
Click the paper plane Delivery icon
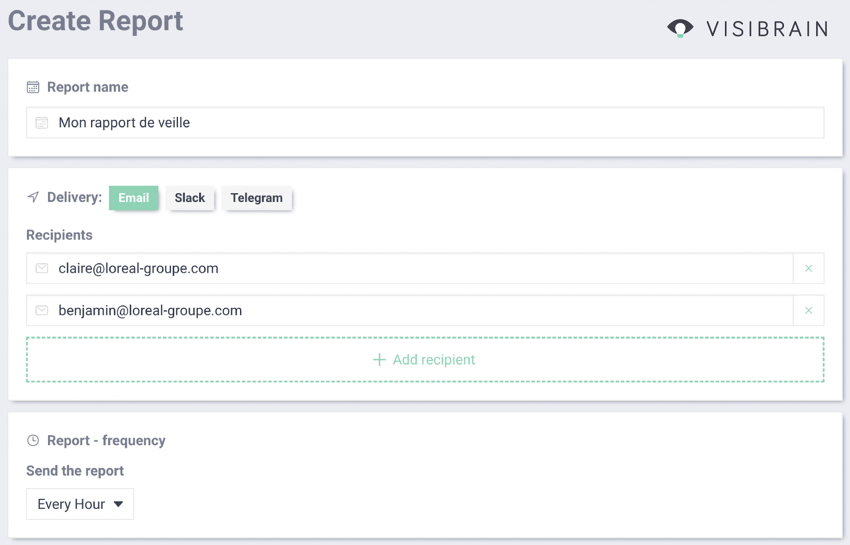pyautogui.click(x=33, y=197)
